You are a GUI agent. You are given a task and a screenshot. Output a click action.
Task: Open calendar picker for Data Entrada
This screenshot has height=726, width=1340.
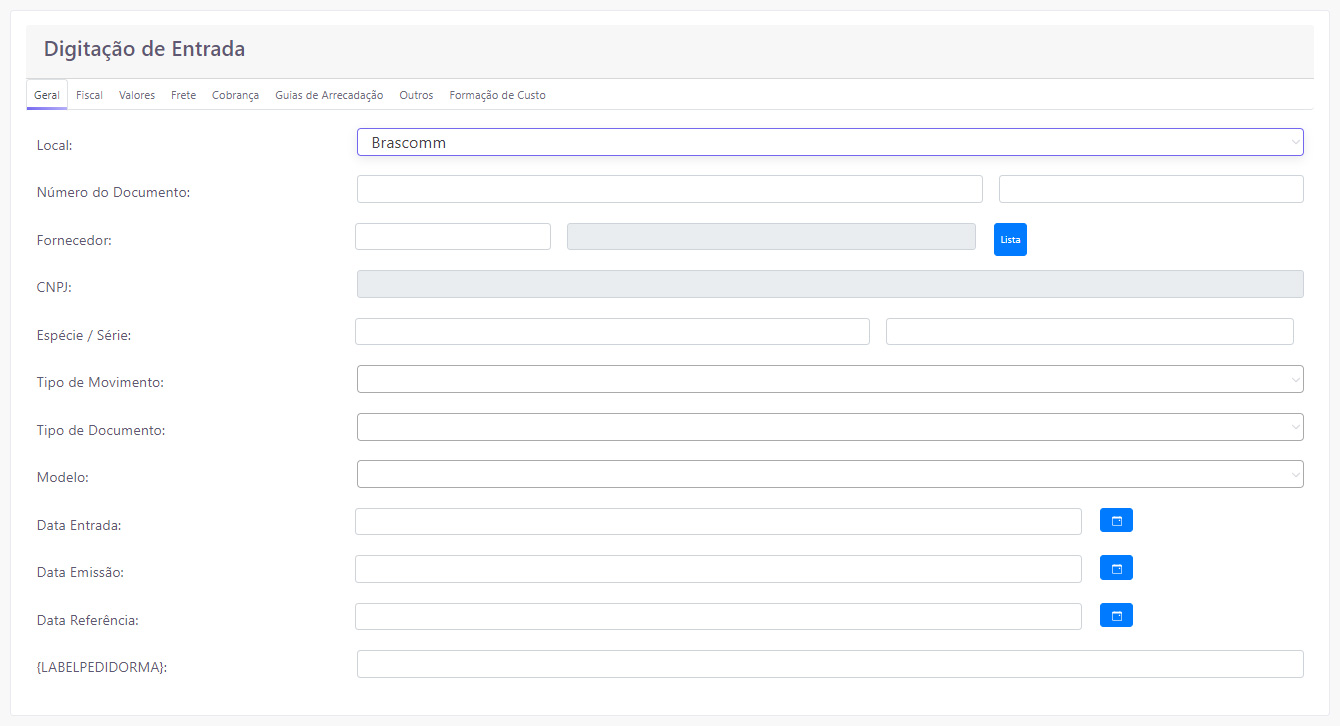pos(1116,521)
